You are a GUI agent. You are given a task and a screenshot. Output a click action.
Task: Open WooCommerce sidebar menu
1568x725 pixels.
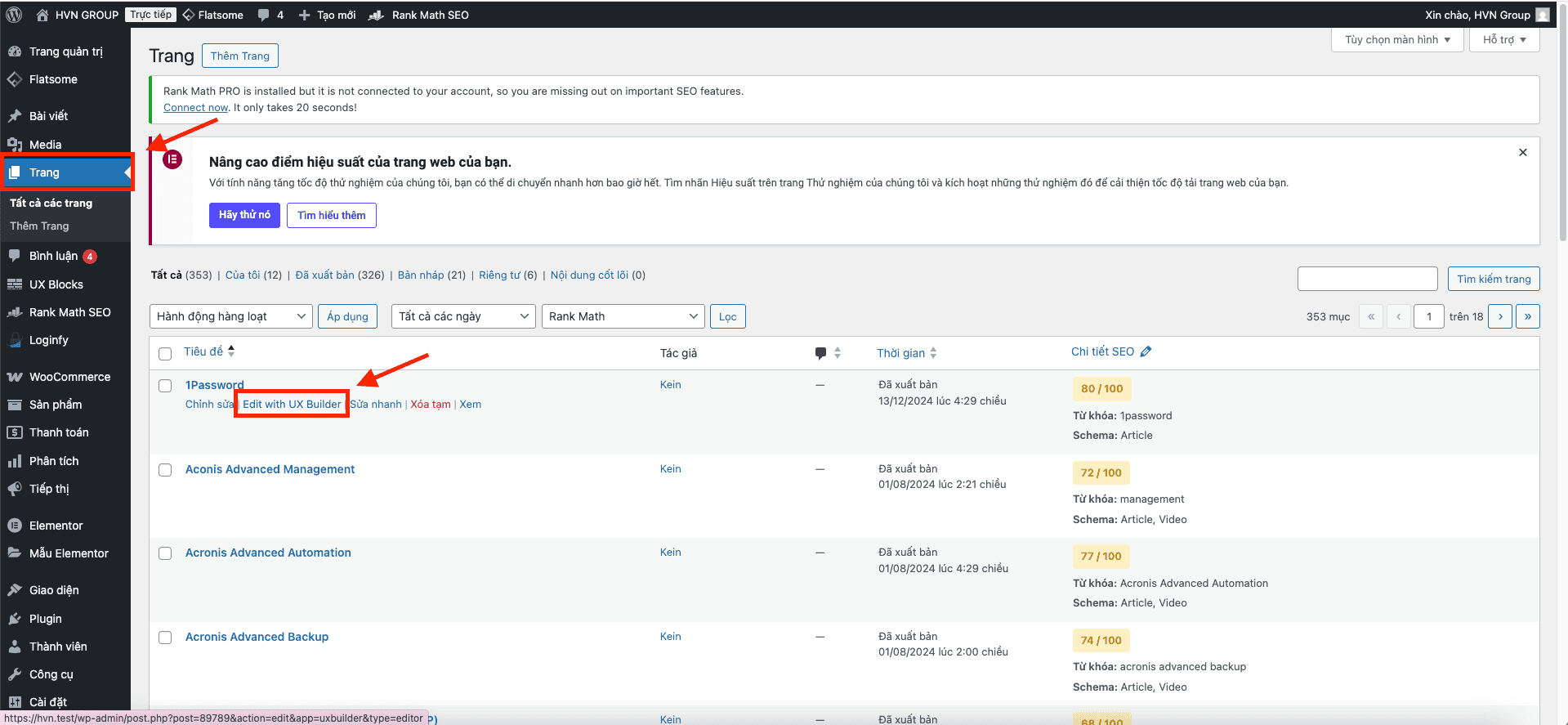tap(65, 377)
